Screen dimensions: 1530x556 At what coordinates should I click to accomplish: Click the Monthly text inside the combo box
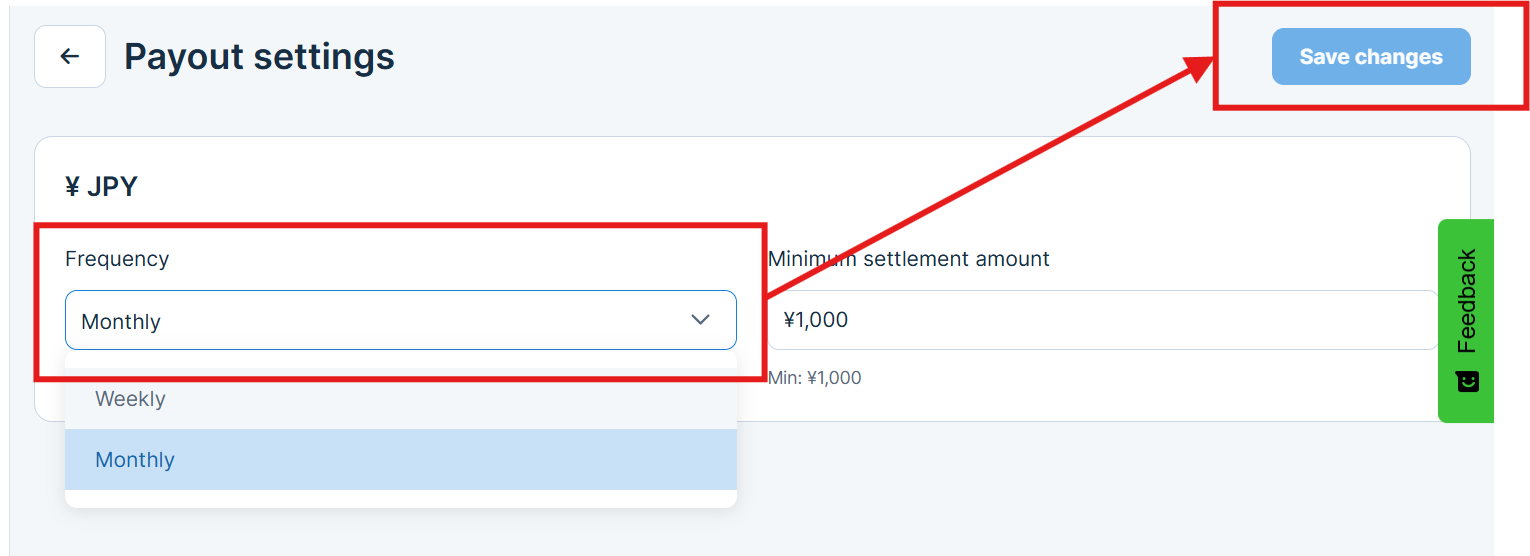[x=121, y=322]
